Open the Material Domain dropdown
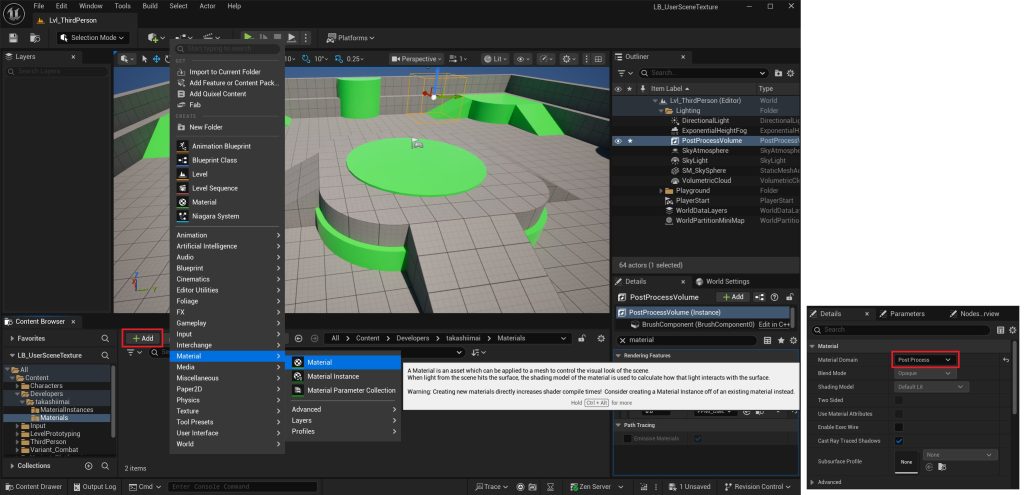Viewport: 1024px width, 495px height. coord(925,359)
